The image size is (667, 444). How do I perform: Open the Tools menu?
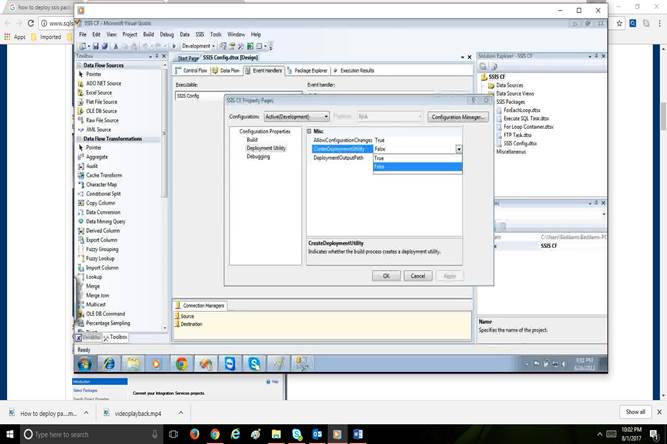pos(216,34)
